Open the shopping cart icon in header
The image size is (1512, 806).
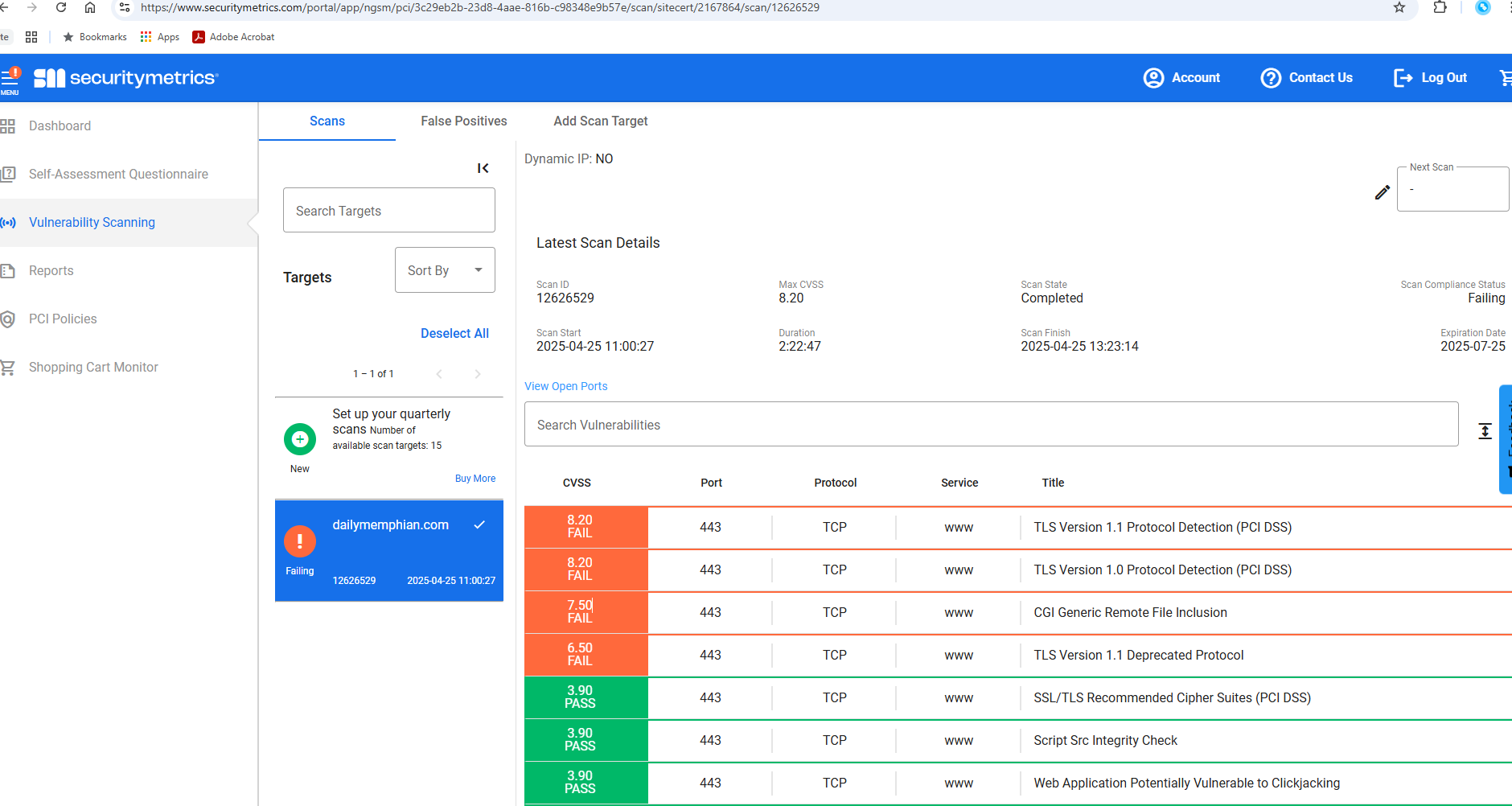(1506, 78)
